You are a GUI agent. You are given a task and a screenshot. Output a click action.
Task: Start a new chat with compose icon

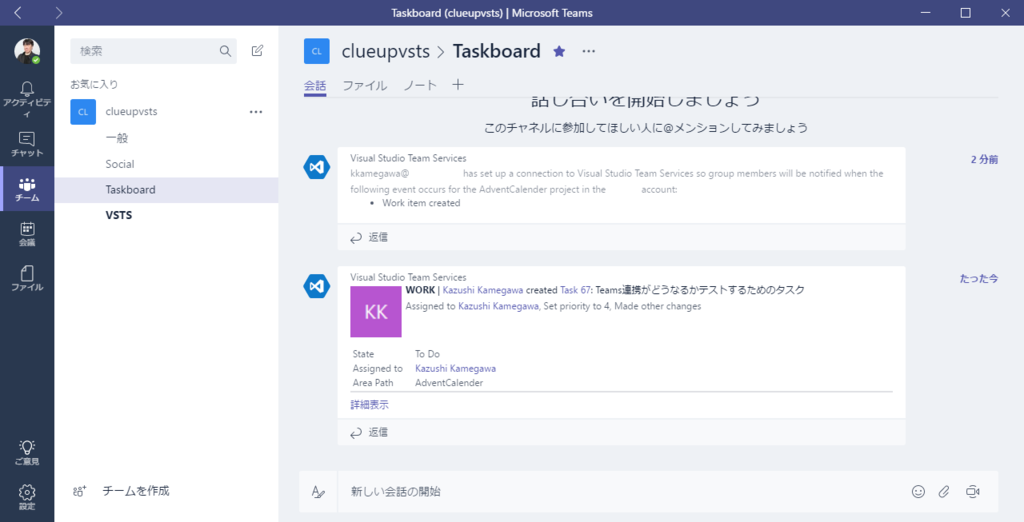point(257,50)
